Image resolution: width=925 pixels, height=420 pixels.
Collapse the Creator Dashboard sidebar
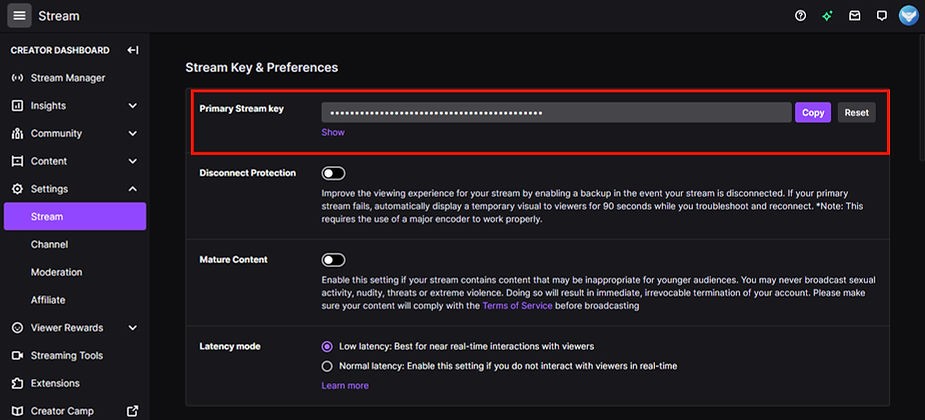(133, 50)
